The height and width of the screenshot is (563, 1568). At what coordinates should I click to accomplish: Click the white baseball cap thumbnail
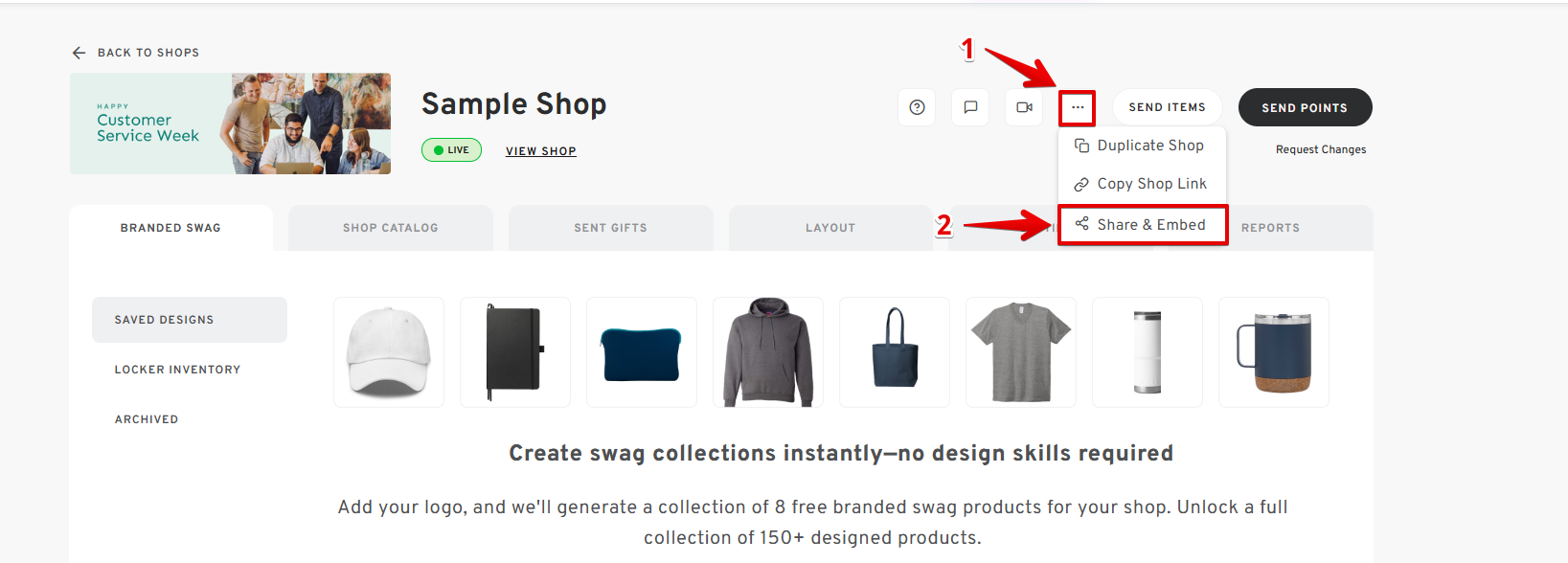[389, 352]
